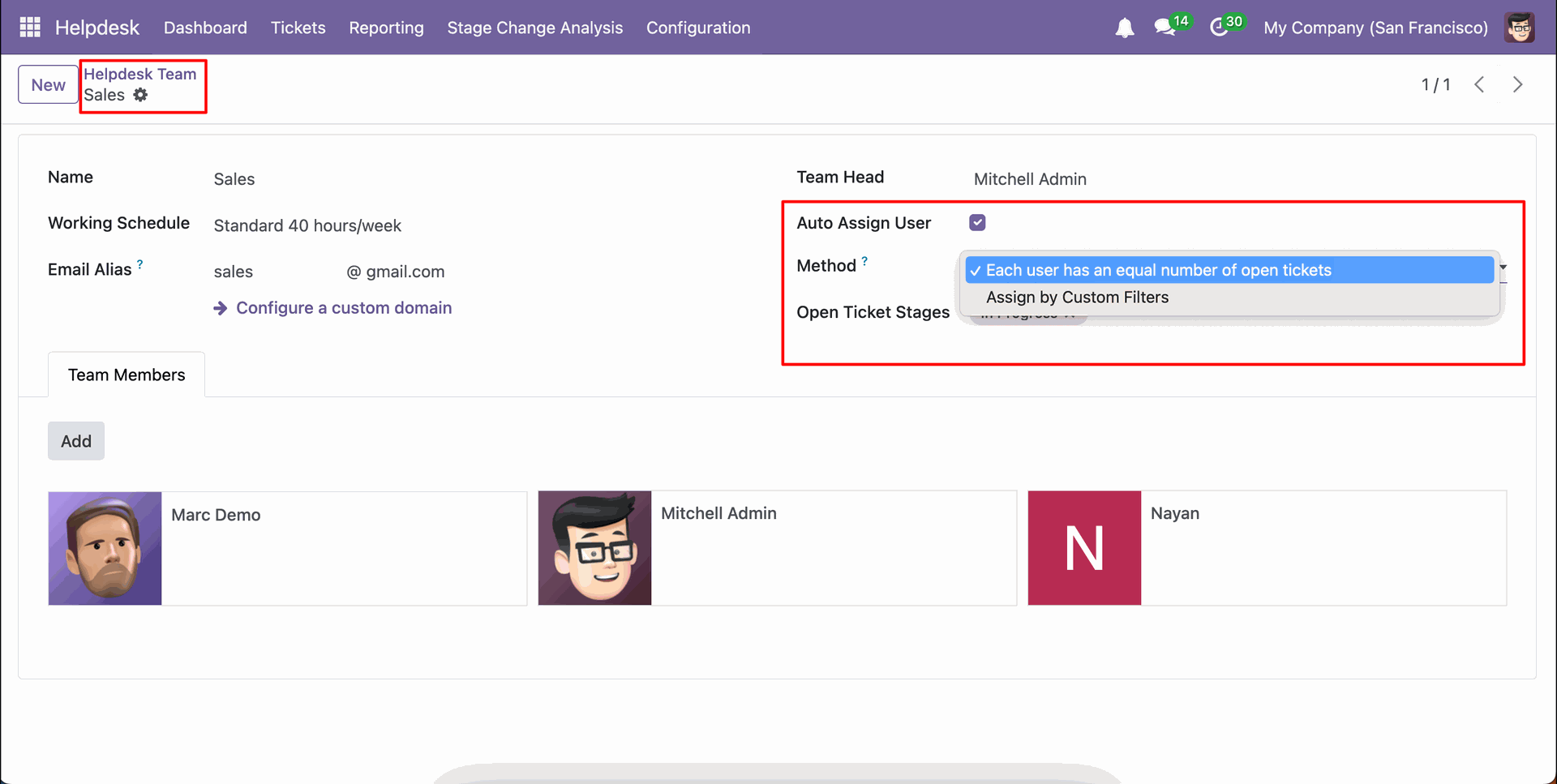Switch to the Team Members tab

point(127,375)
